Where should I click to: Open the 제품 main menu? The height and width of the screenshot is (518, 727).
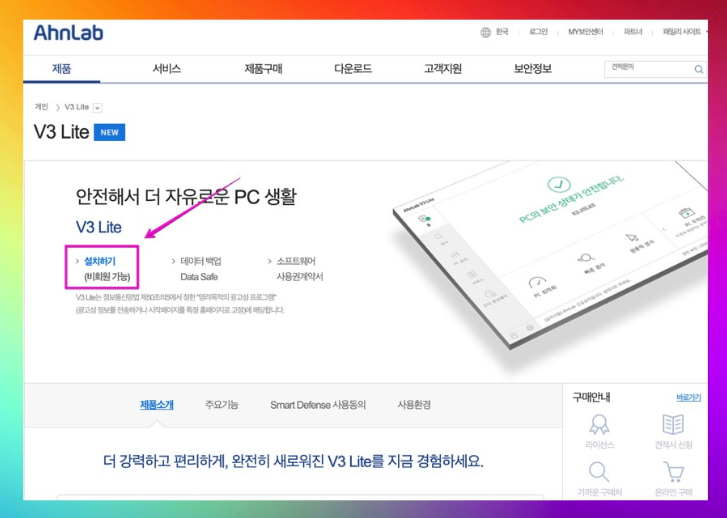62,69
